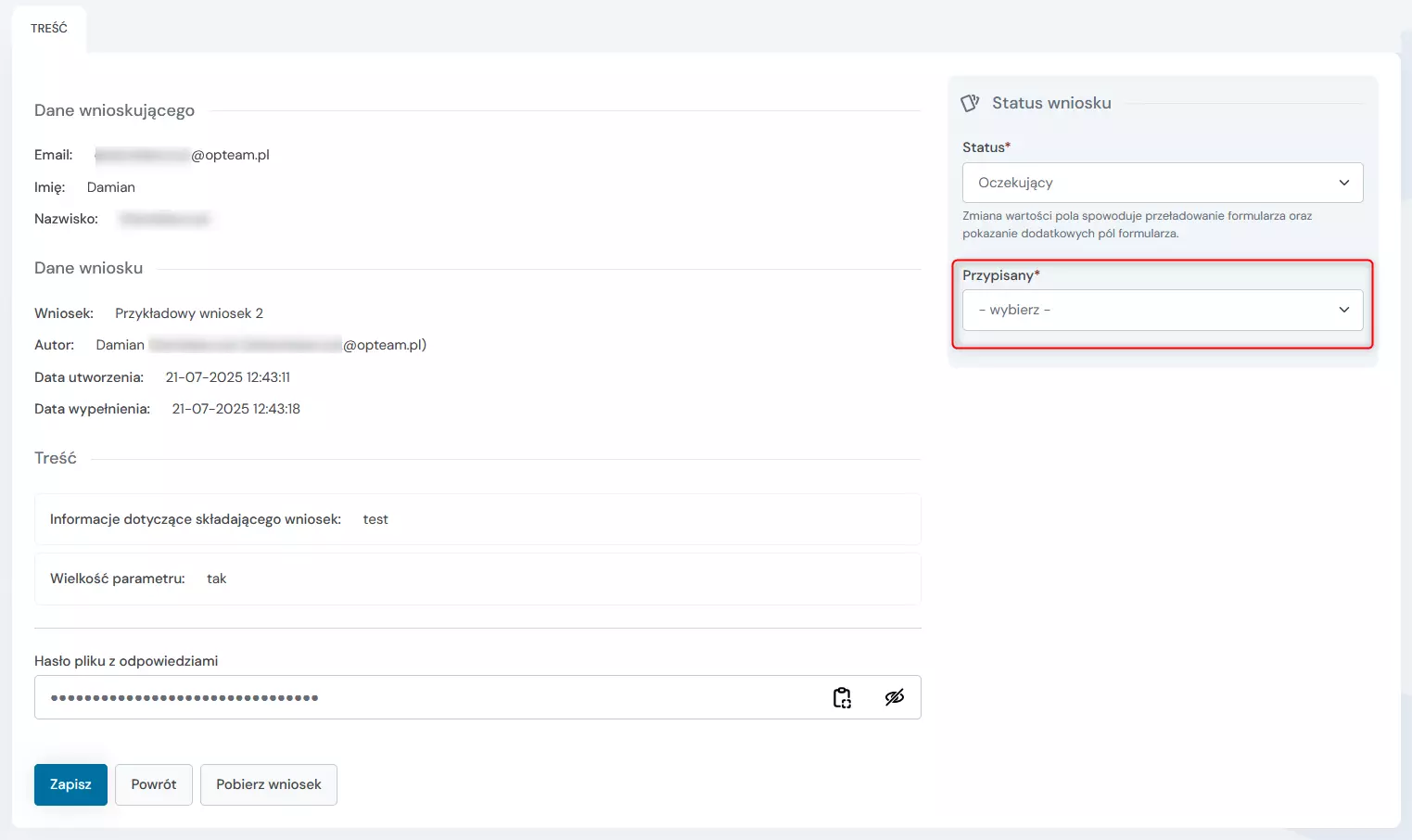Click the chevron arrow in Status field
This screenshot has height=840, width=1412.
tap(1343, 183)
